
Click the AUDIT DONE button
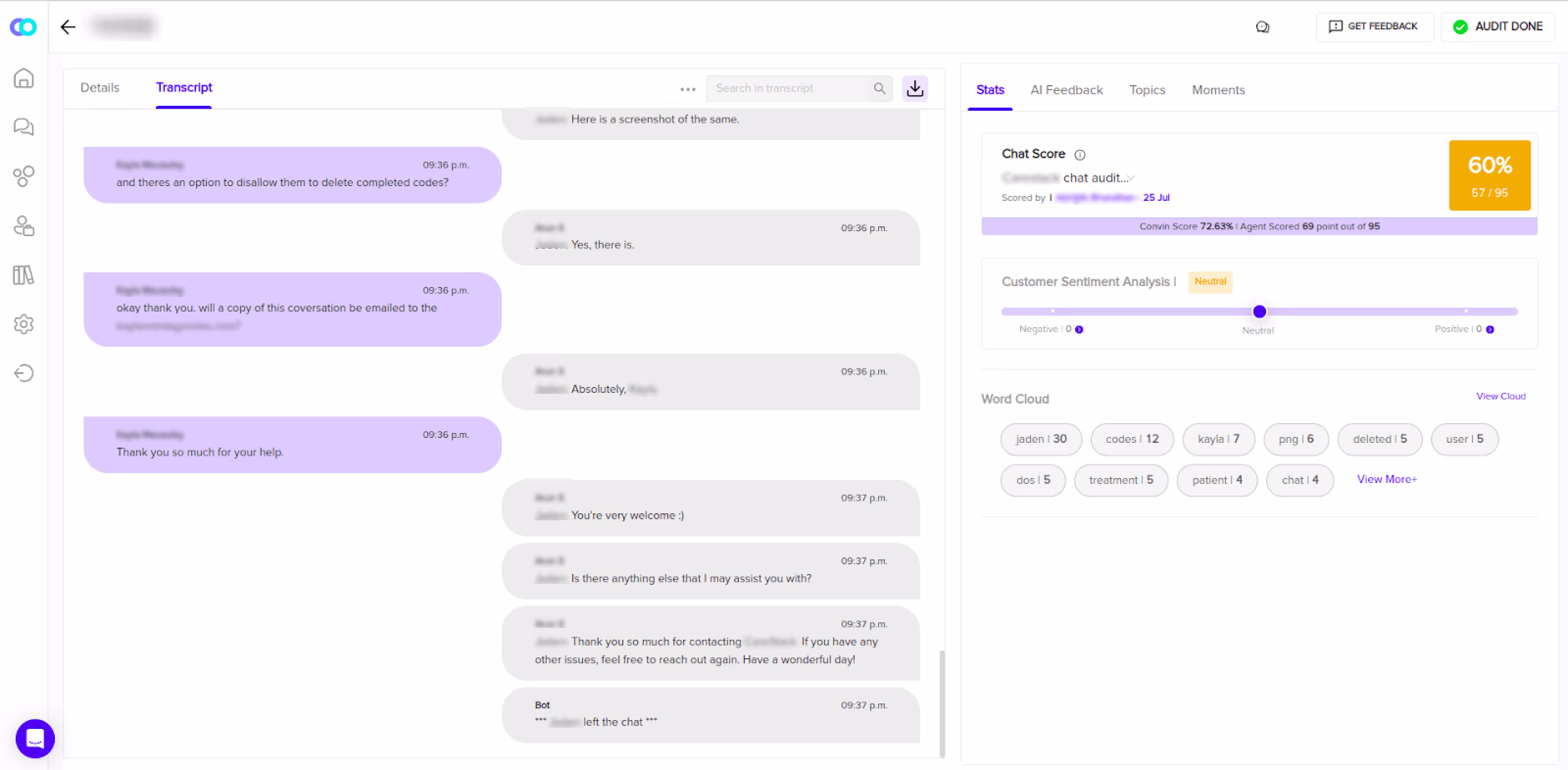click(1498, 26)
